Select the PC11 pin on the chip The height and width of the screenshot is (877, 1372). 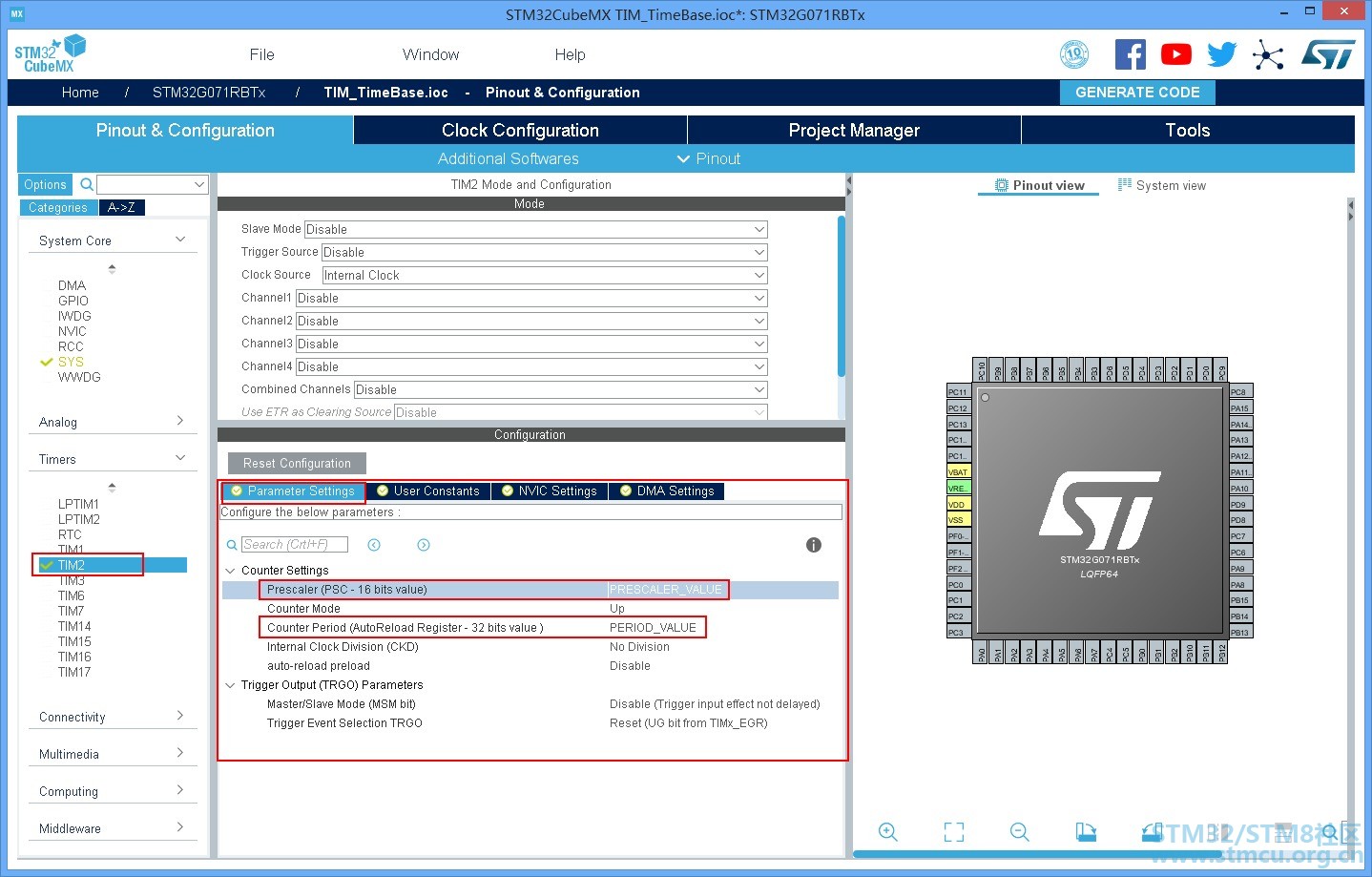[x=958, y=391]
